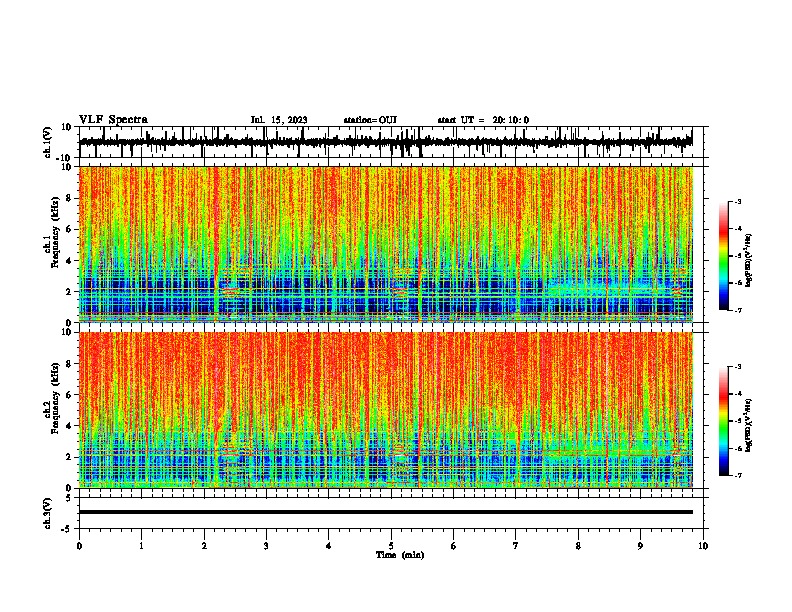Click the "ch.3(V)" axis label
This screenshot has width=792, height=612.
click(48, 513)
